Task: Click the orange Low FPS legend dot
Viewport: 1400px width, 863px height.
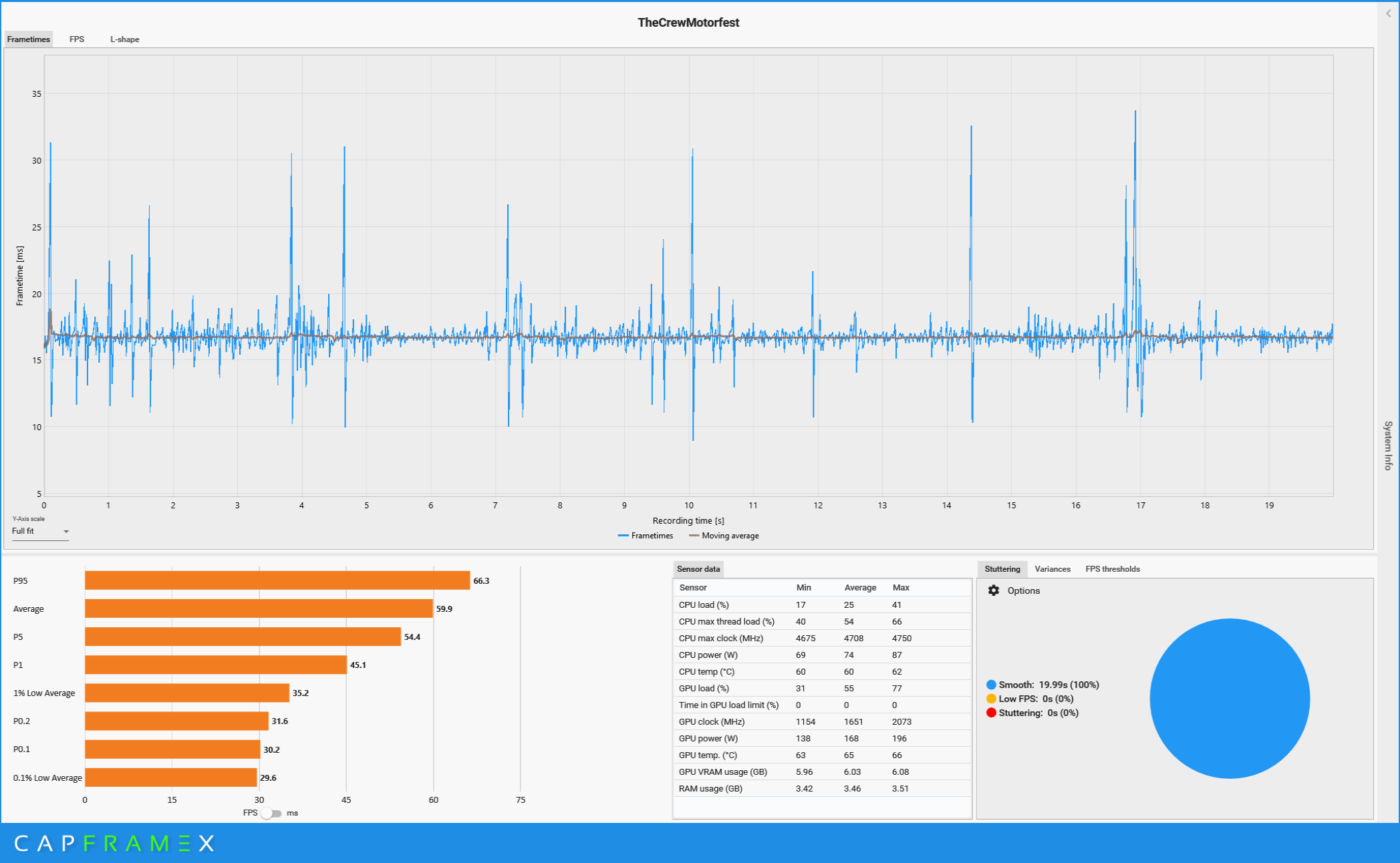Action: (x=991, y=699)
